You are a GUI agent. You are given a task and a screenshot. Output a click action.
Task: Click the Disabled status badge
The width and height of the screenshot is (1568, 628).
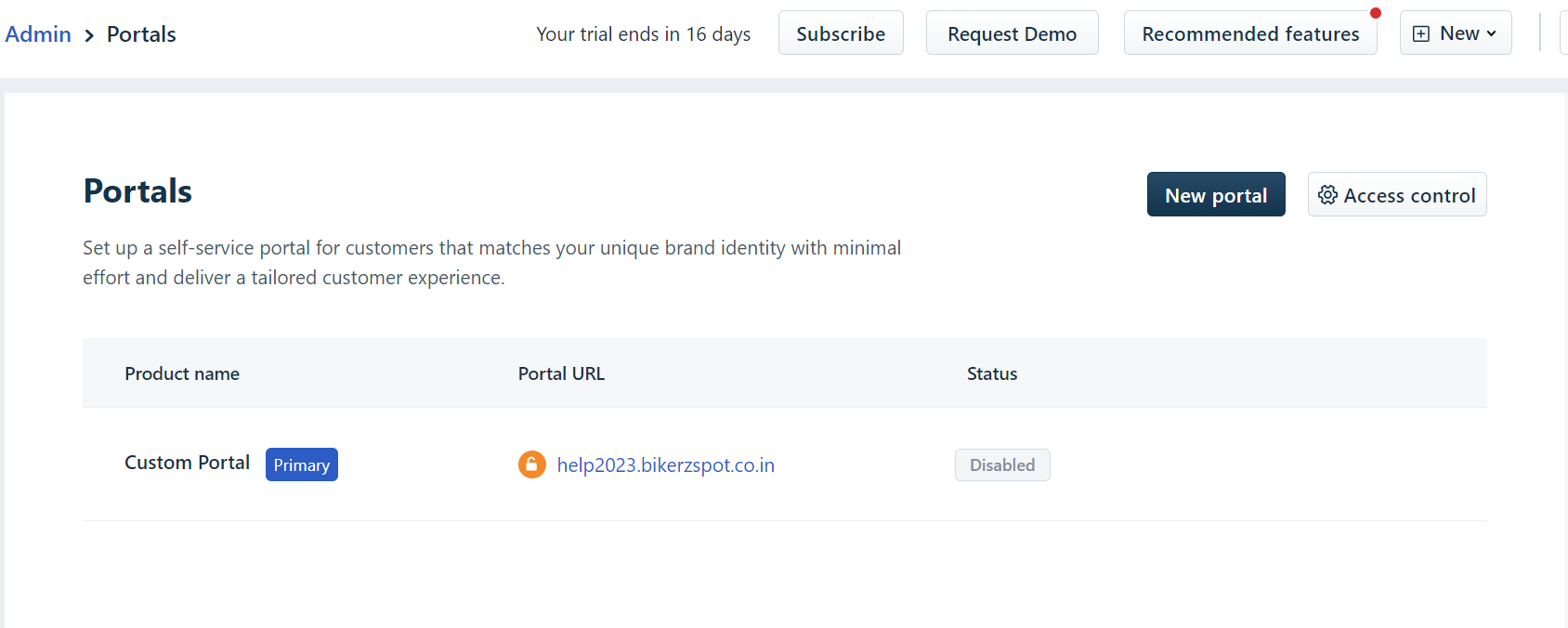click(1002, 465)
